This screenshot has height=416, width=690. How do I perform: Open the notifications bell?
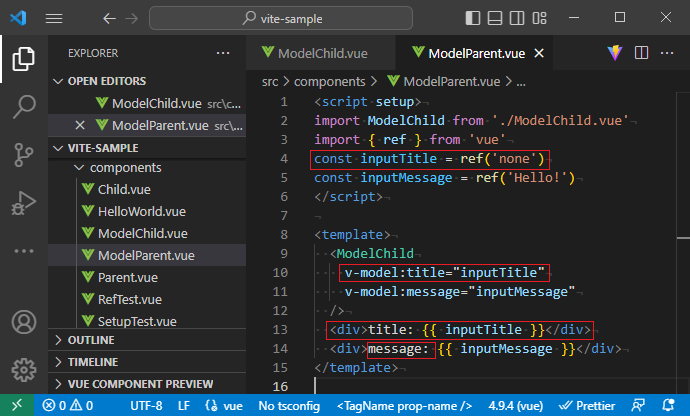(668, 405)
